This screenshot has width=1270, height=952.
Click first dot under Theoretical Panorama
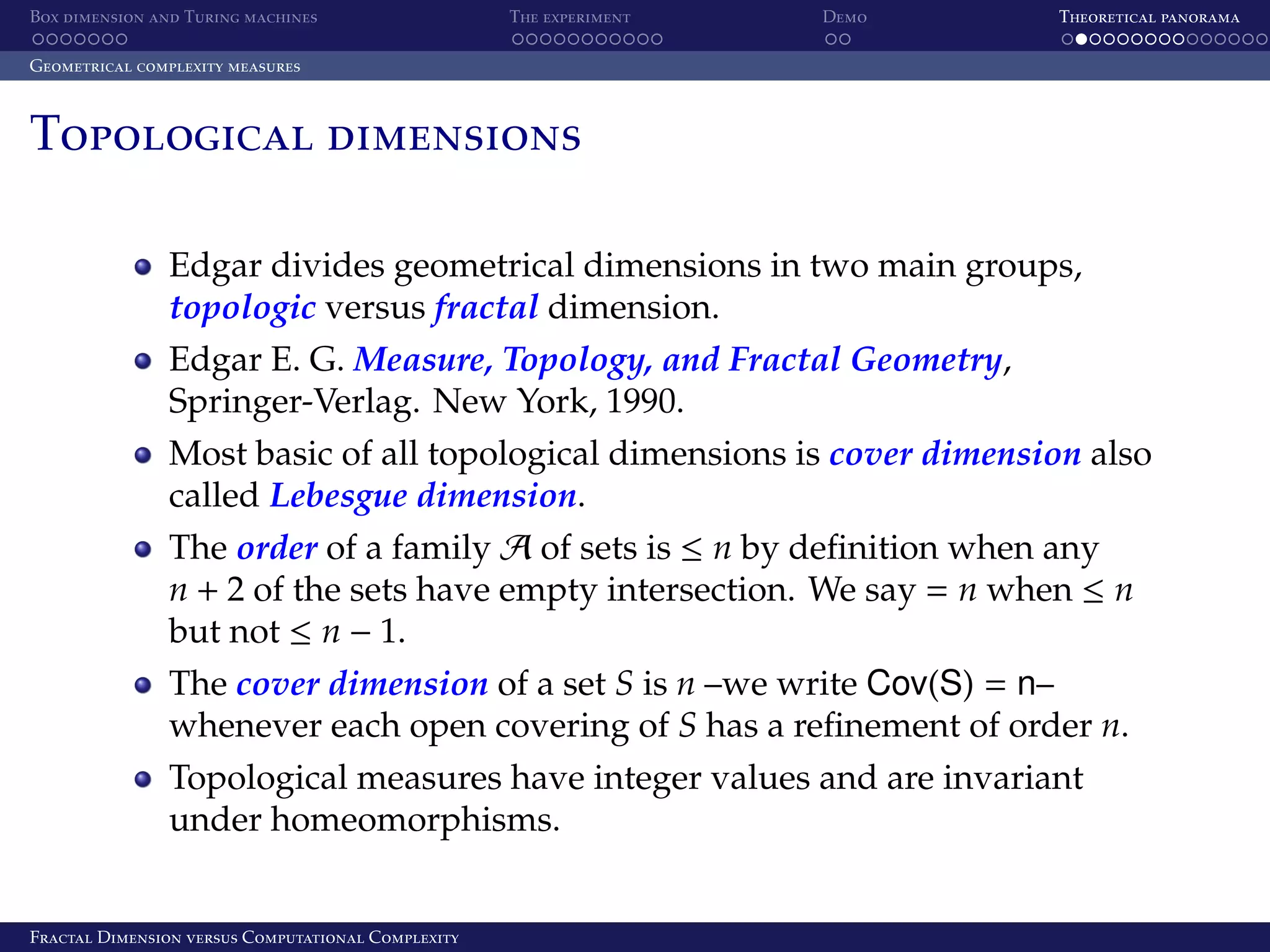1067,39
